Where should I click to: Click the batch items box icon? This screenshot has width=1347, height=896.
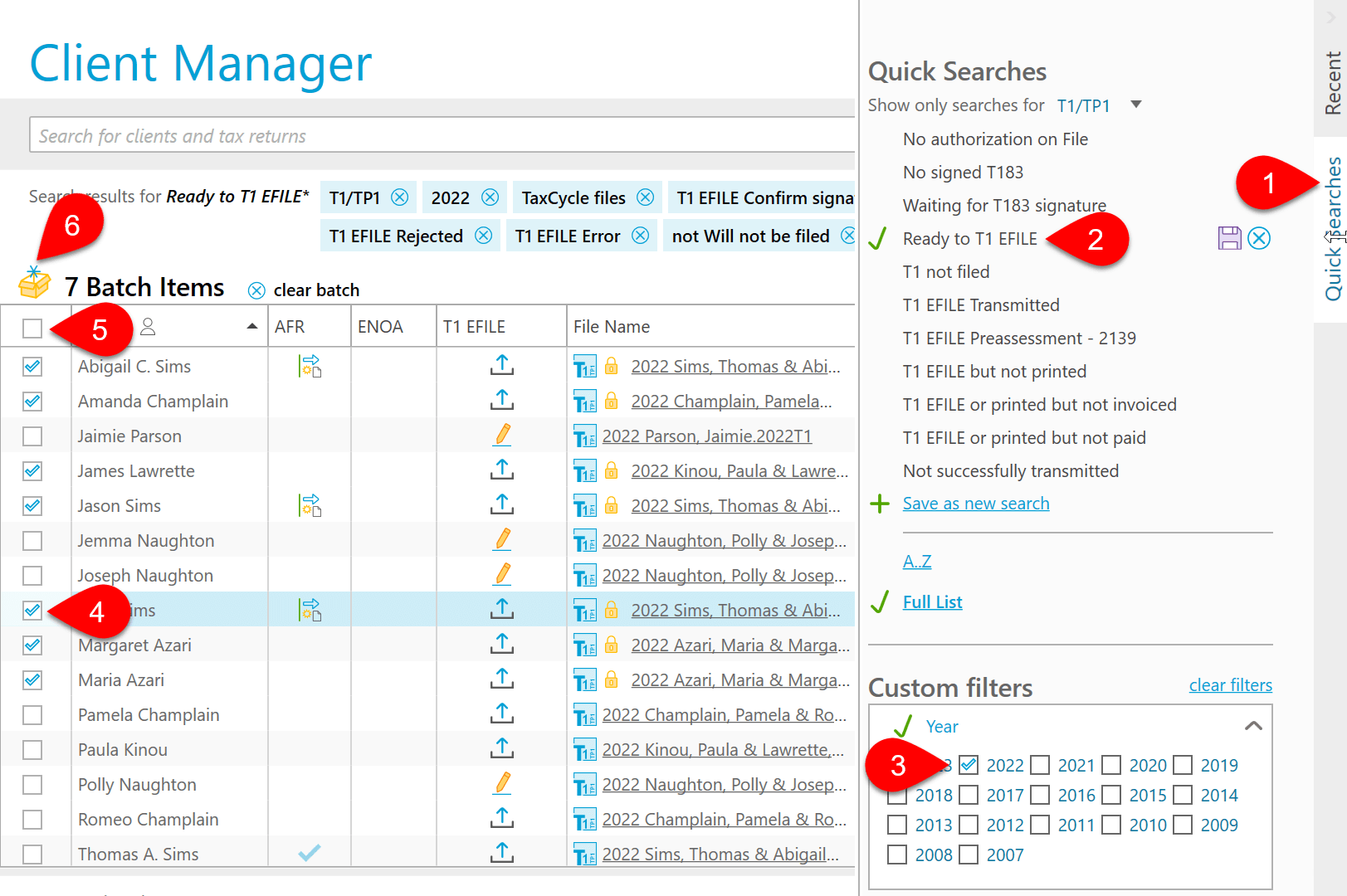[34, 283]
